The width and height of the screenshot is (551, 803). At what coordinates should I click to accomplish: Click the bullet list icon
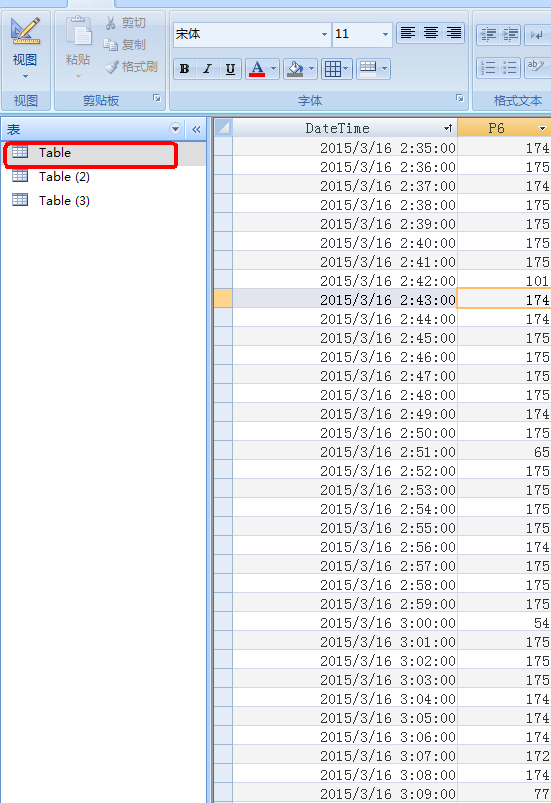[x=510, y=68]
